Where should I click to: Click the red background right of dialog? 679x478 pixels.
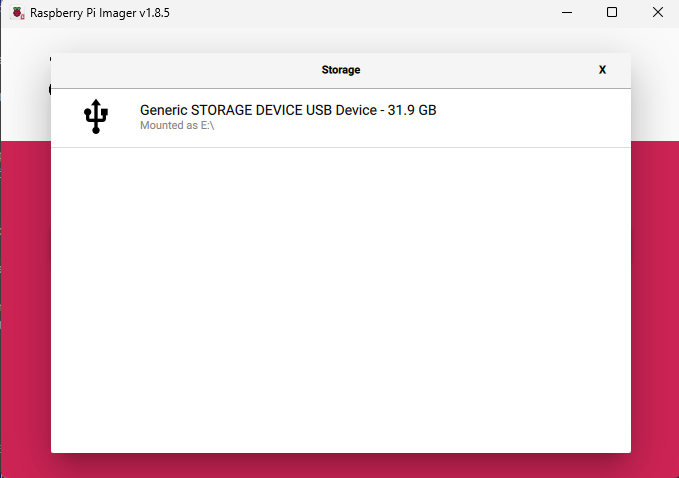[x=655, y=300]
